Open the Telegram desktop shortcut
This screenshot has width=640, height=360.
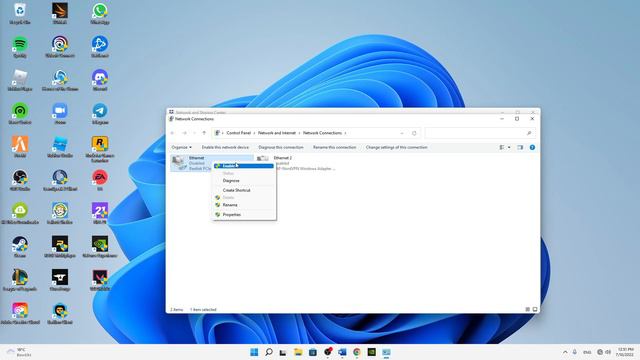pyautogui.click(x=100, y=114)
